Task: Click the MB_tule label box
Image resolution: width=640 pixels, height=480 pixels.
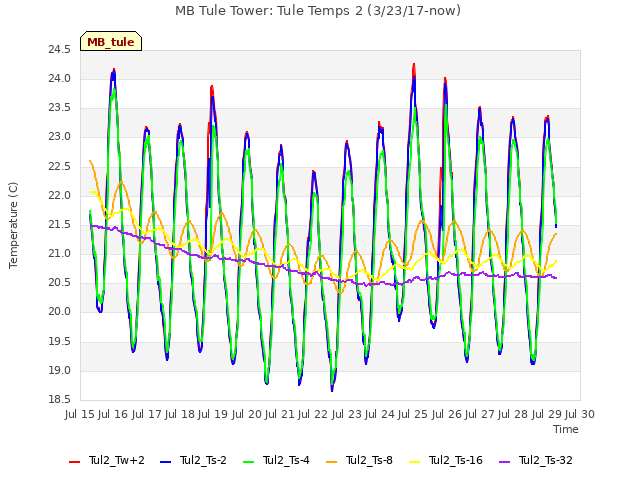Action: pos(111,41)
